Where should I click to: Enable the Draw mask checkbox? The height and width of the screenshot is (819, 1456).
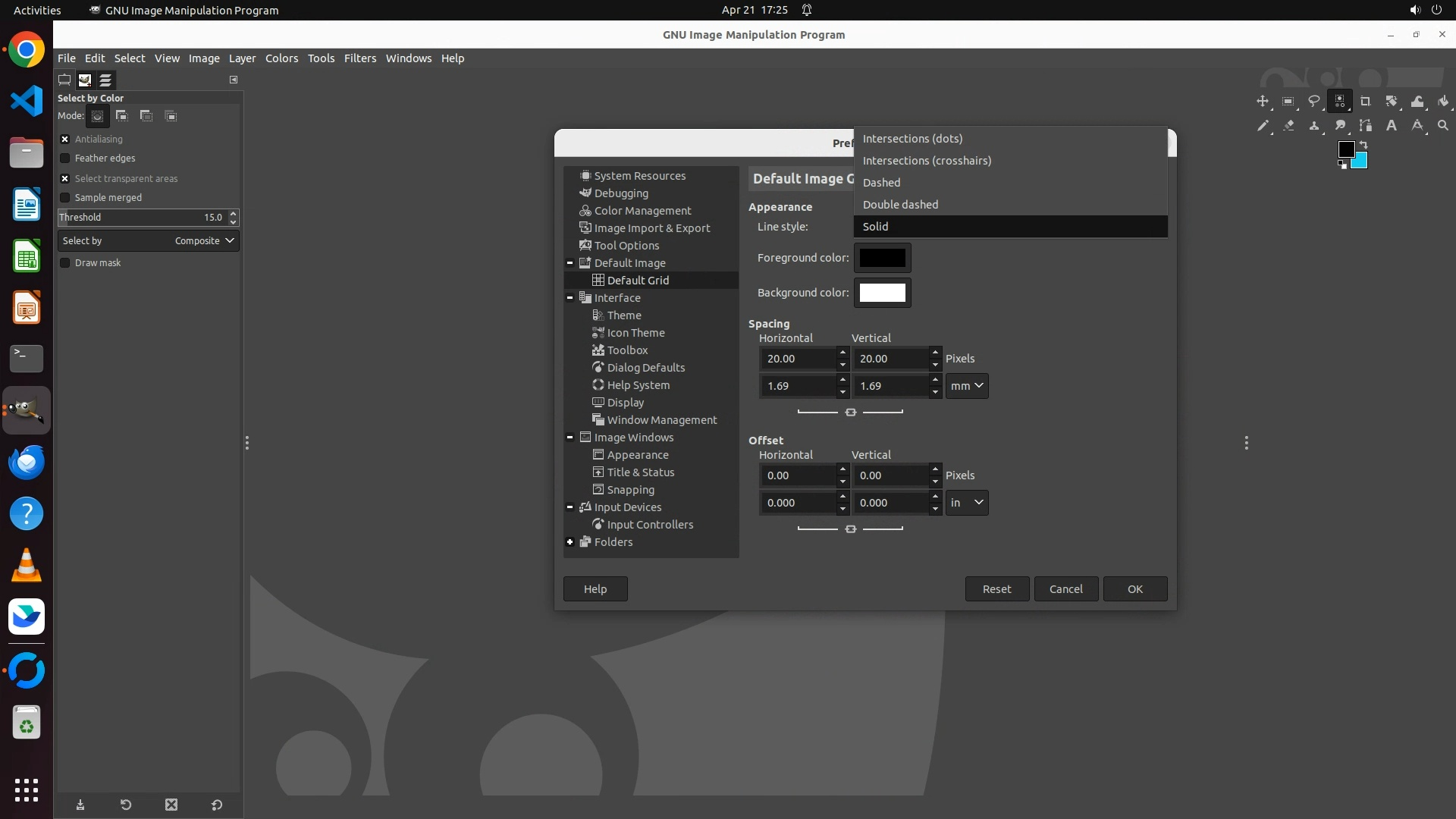tap(65, 263)
